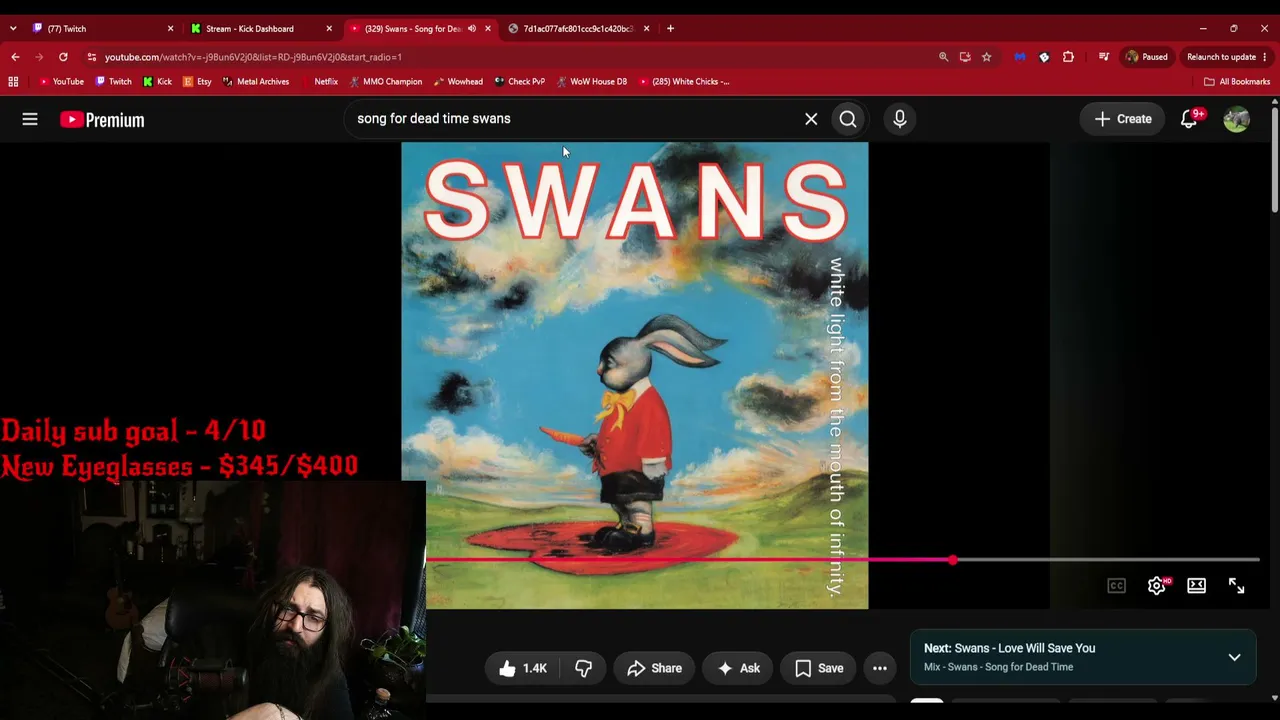
Task: Open the YouTube guide hamburger menu
Action: point(30,119)
